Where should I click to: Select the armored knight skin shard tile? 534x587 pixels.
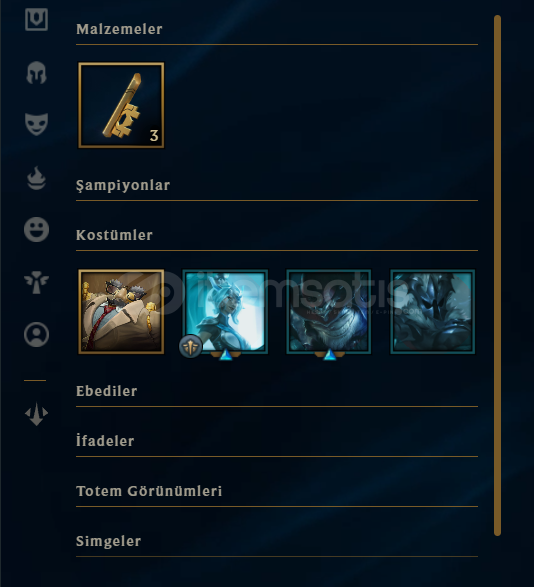433,311
